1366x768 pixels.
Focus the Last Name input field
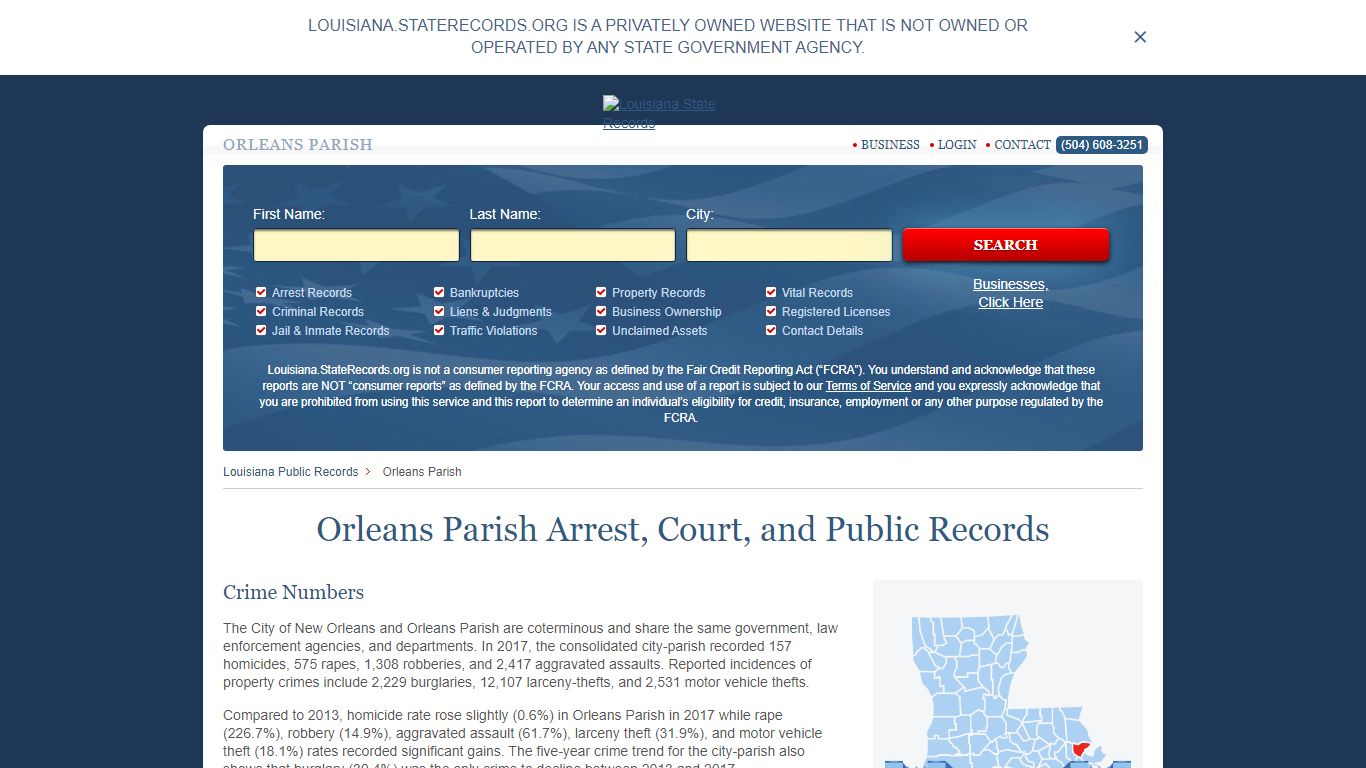[x=573, y=245]
